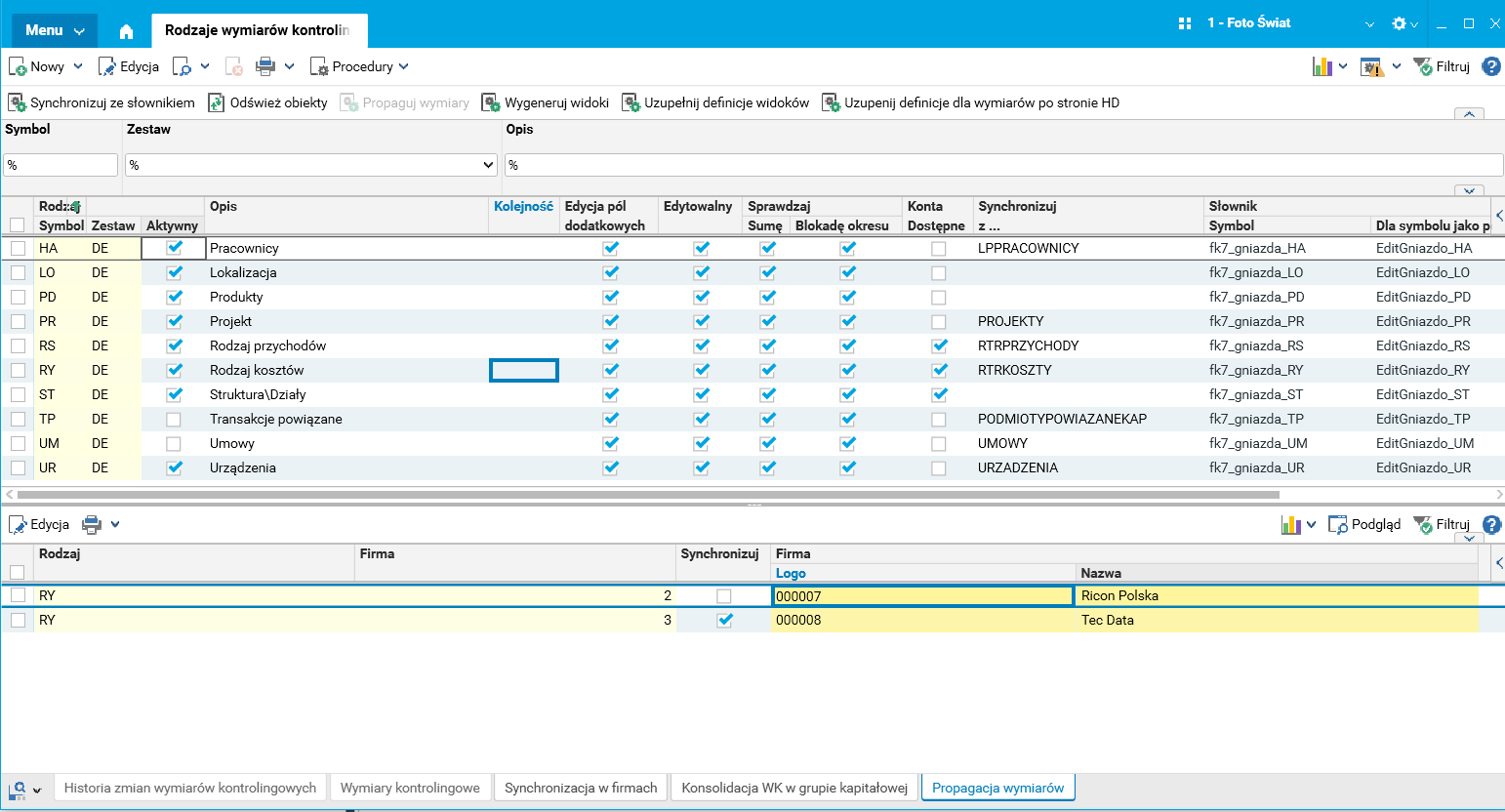Check Konta Dostępne for Pracownicy row

tap(938, 249)
